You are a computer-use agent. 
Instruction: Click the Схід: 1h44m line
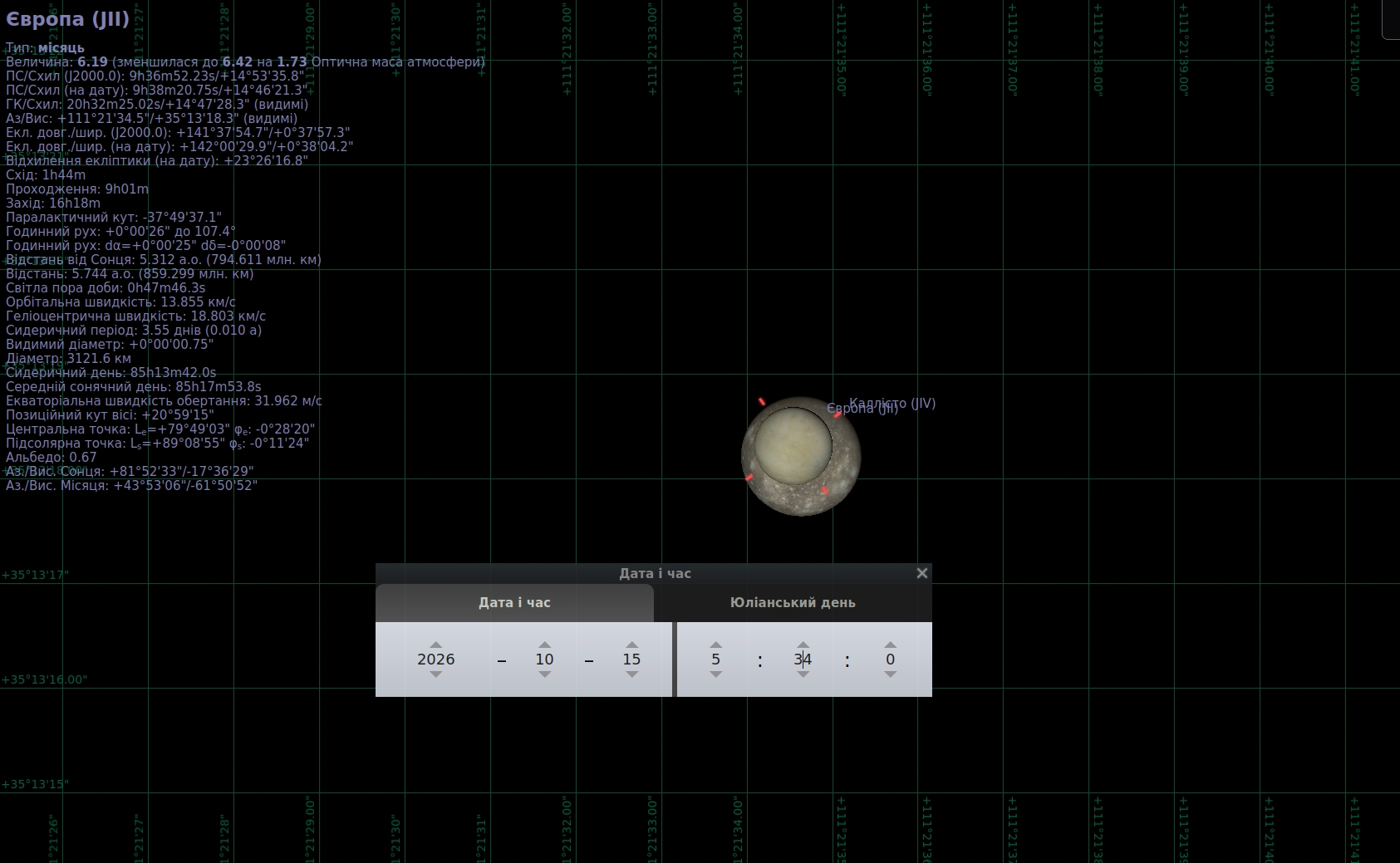(x=46, y=175)
